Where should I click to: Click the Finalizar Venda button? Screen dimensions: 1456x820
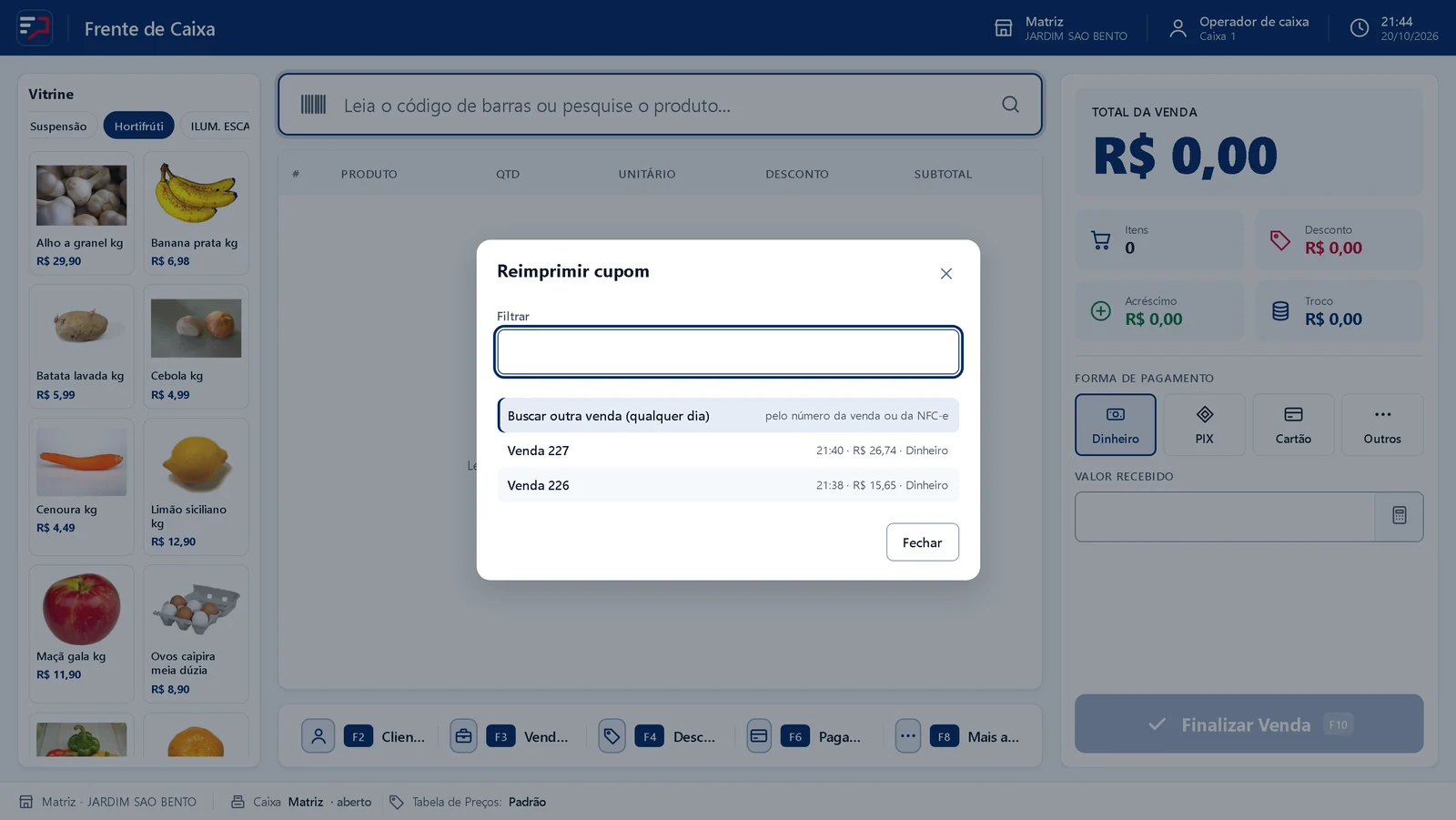pos(1249,724)
